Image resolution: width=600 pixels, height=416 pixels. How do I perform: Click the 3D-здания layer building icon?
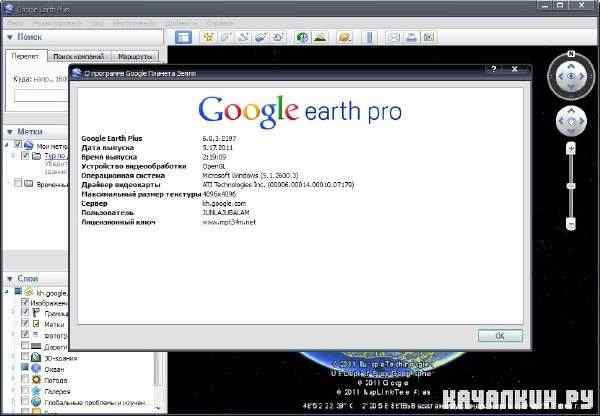pyautogui.click(x=36, y=358)
